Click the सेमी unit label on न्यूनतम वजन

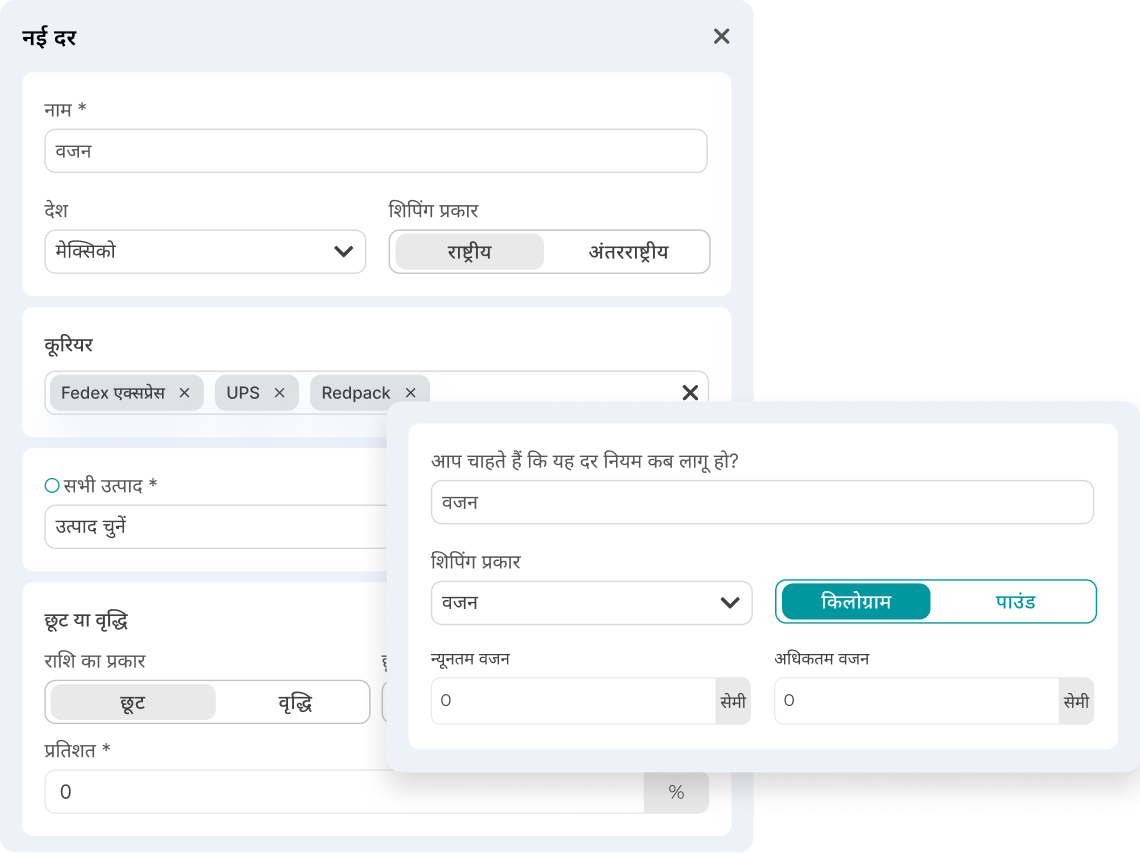click(732, 701)
